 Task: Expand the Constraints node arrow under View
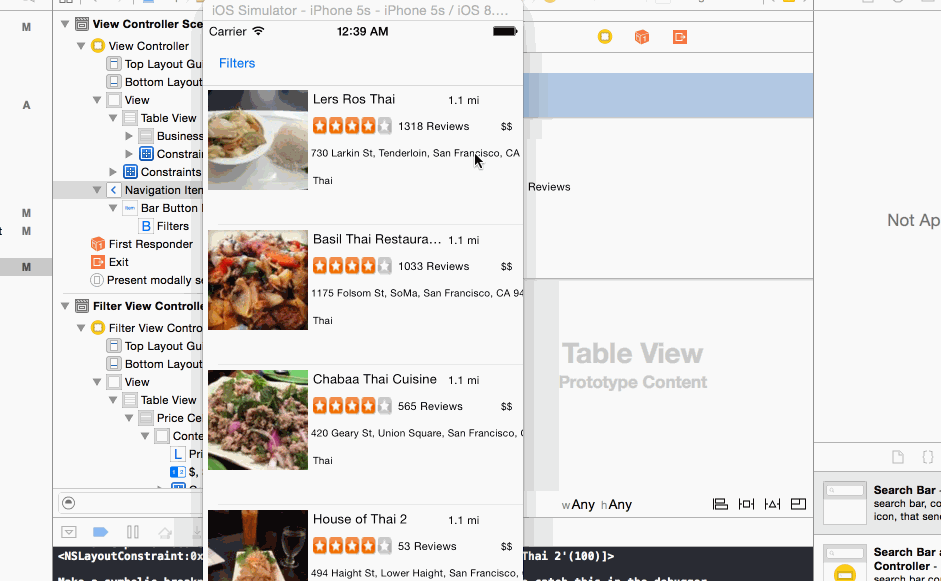(x=113, y=172)
